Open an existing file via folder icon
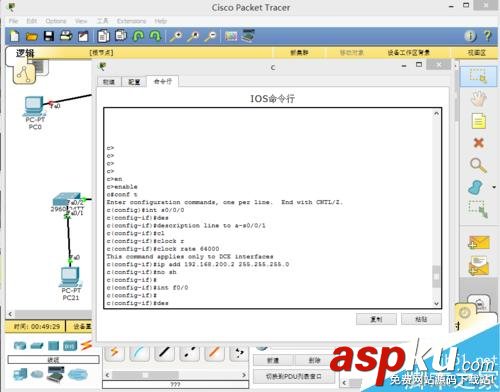Image resolution: width=500 pixels, height=392 pixels. tap(32, 36)
